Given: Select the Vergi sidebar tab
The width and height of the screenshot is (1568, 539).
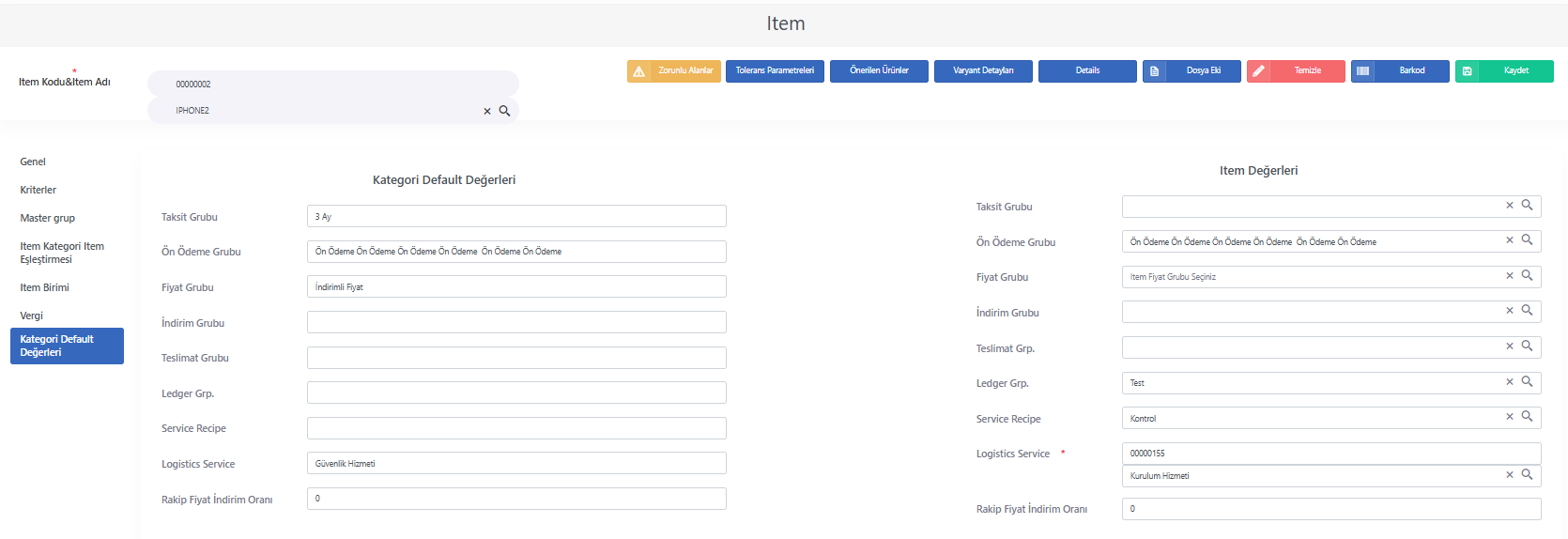Looking at the screenshot, I should click(32, 316).
